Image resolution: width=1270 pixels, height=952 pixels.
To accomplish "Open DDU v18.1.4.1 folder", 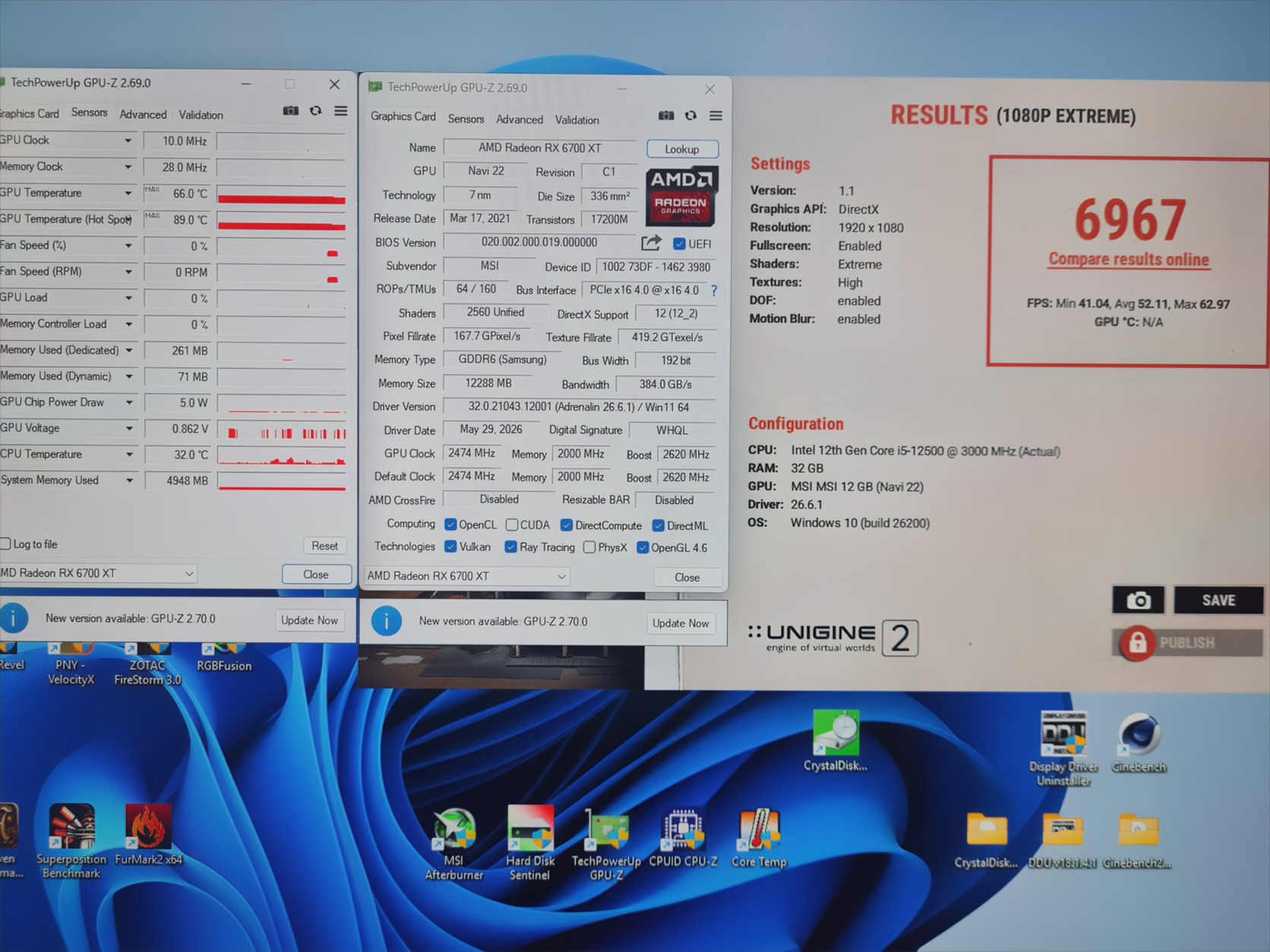I will 1063,840.
